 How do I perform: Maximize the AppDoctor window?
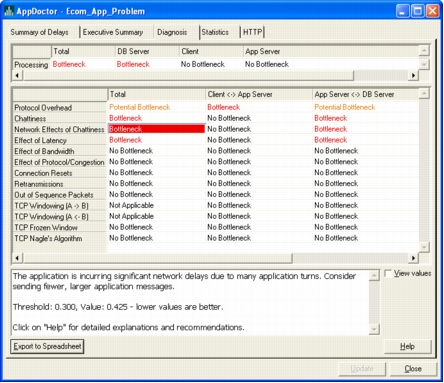pos(418,11)
